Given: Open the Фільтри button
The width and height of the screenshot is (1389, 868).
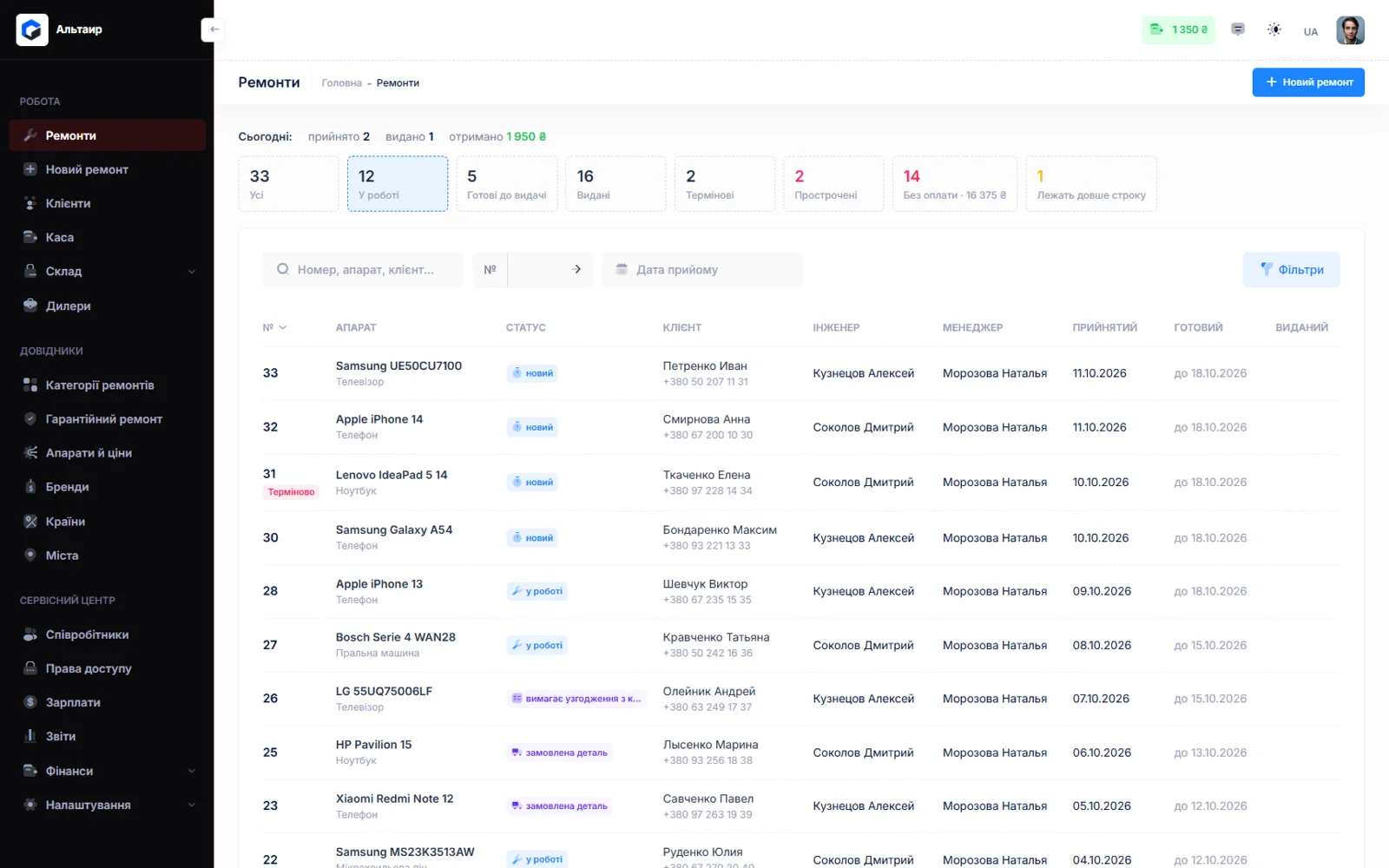Looking at the screenshot, I should click(x=1291, y=270).
